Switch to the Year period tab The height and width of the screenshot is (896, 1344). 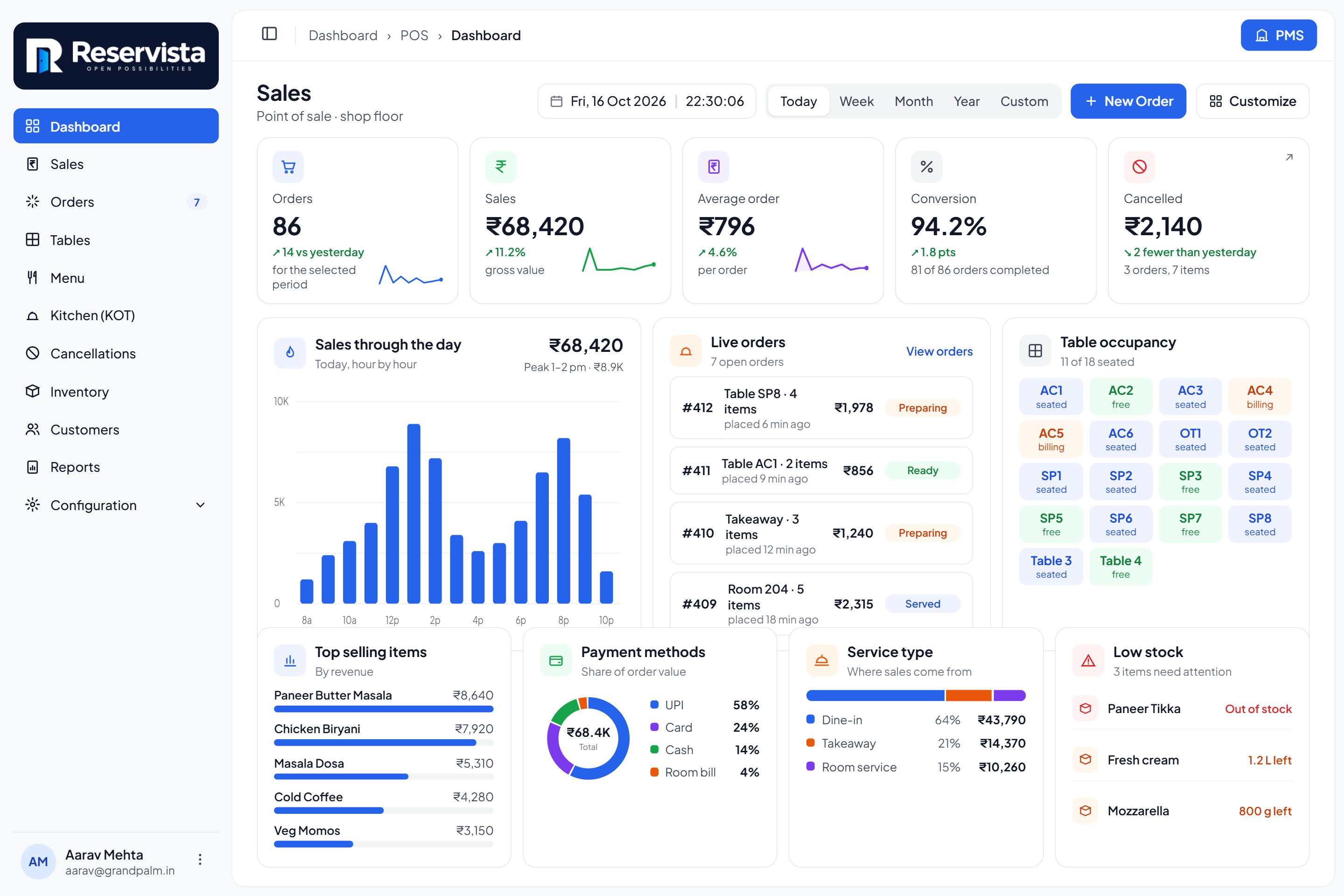(x=966, y=101)
